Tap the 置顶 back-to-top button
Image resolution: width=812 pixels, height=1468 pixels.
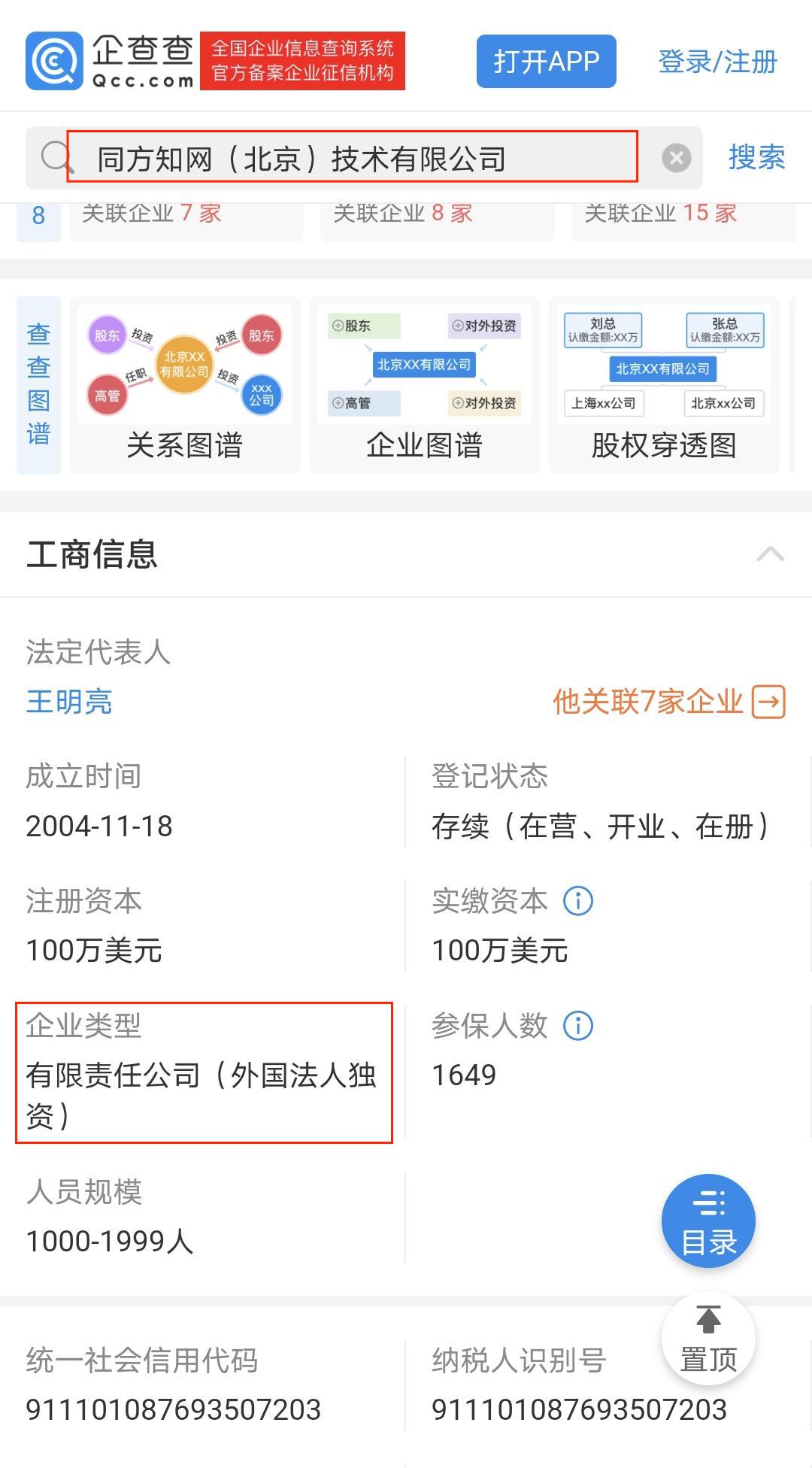(x=708, y=1339)
